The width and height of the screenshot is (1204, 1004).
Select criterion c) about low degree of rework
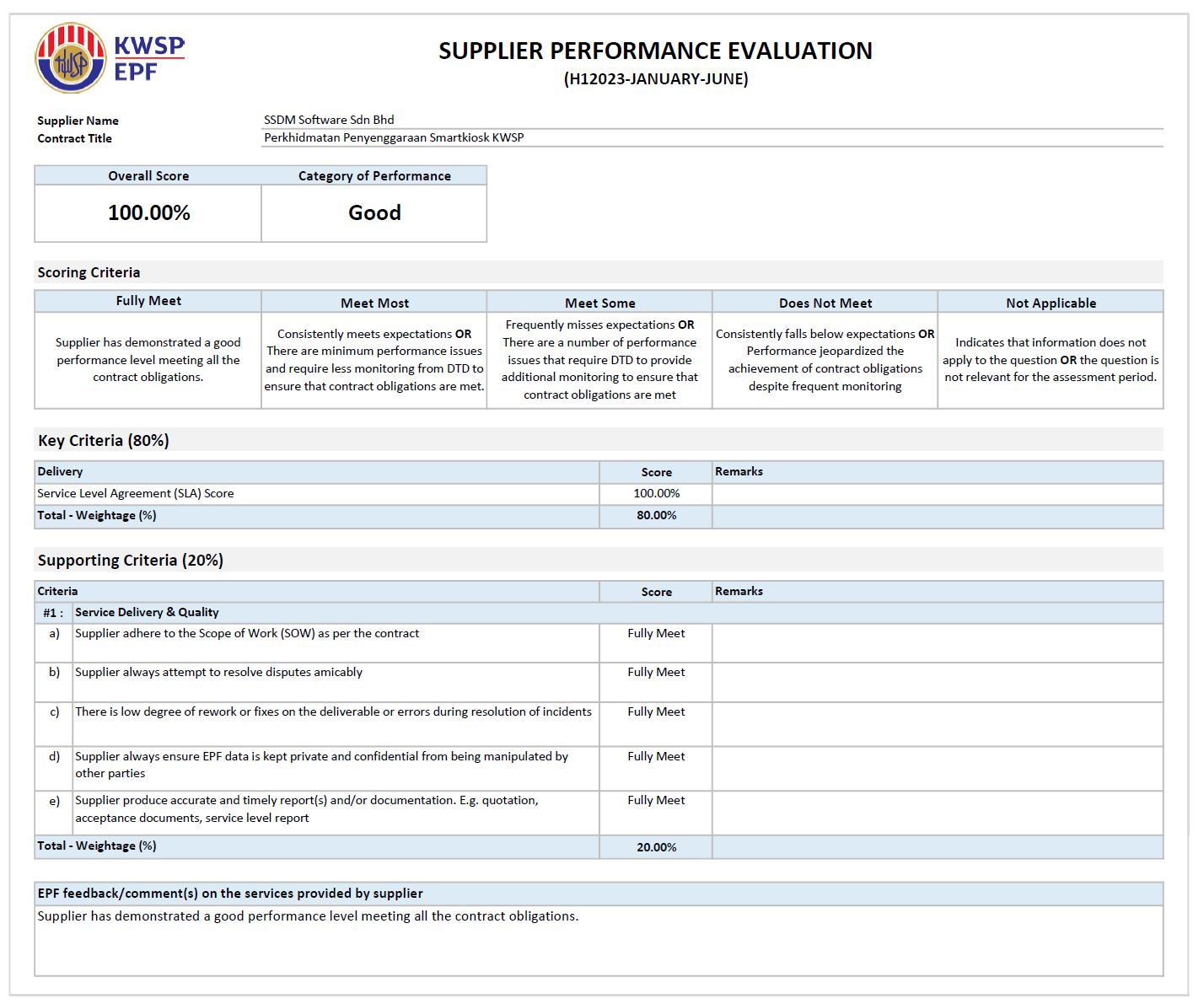333,711
